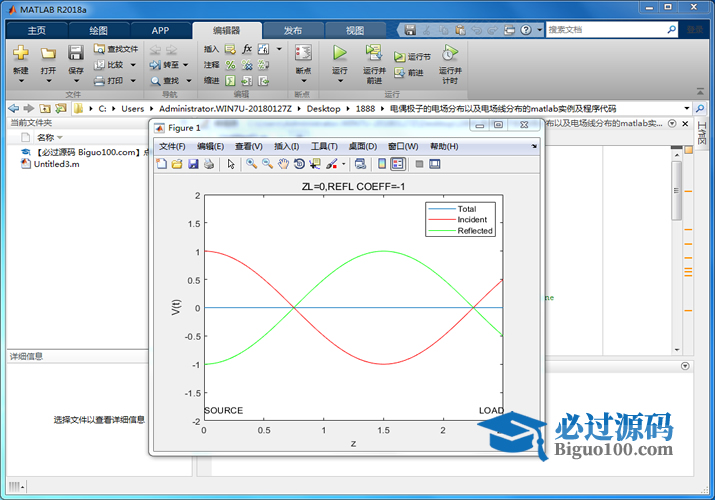Open the 断点 dropdown arrow
Screen dimensions: 715x500
(x=304, y=81)
